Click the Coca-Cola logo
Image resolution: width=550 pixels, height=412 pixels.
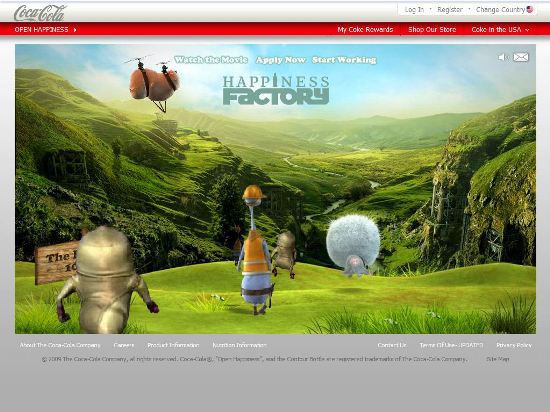pyautogui.click(x=40, y=13)
